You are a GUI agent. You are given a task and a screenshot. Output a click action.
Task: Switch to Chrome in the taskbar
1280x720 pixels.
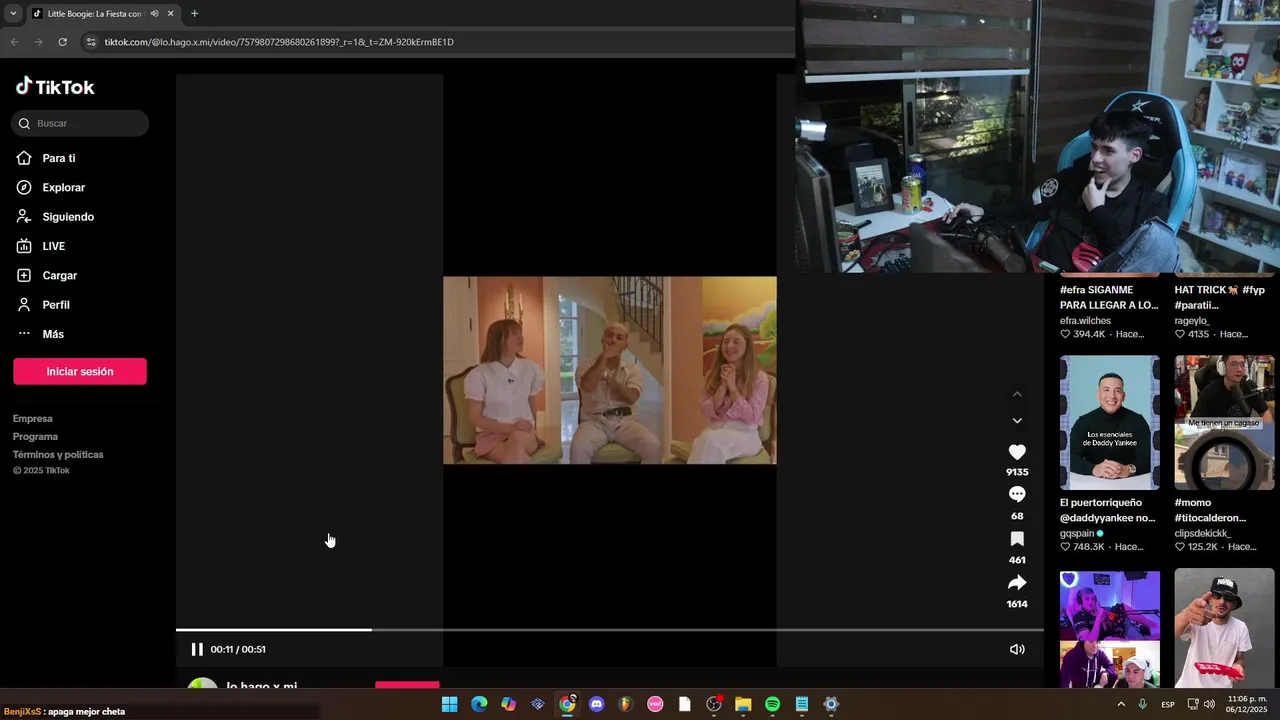pyautogui.click(x=567, y=704)
